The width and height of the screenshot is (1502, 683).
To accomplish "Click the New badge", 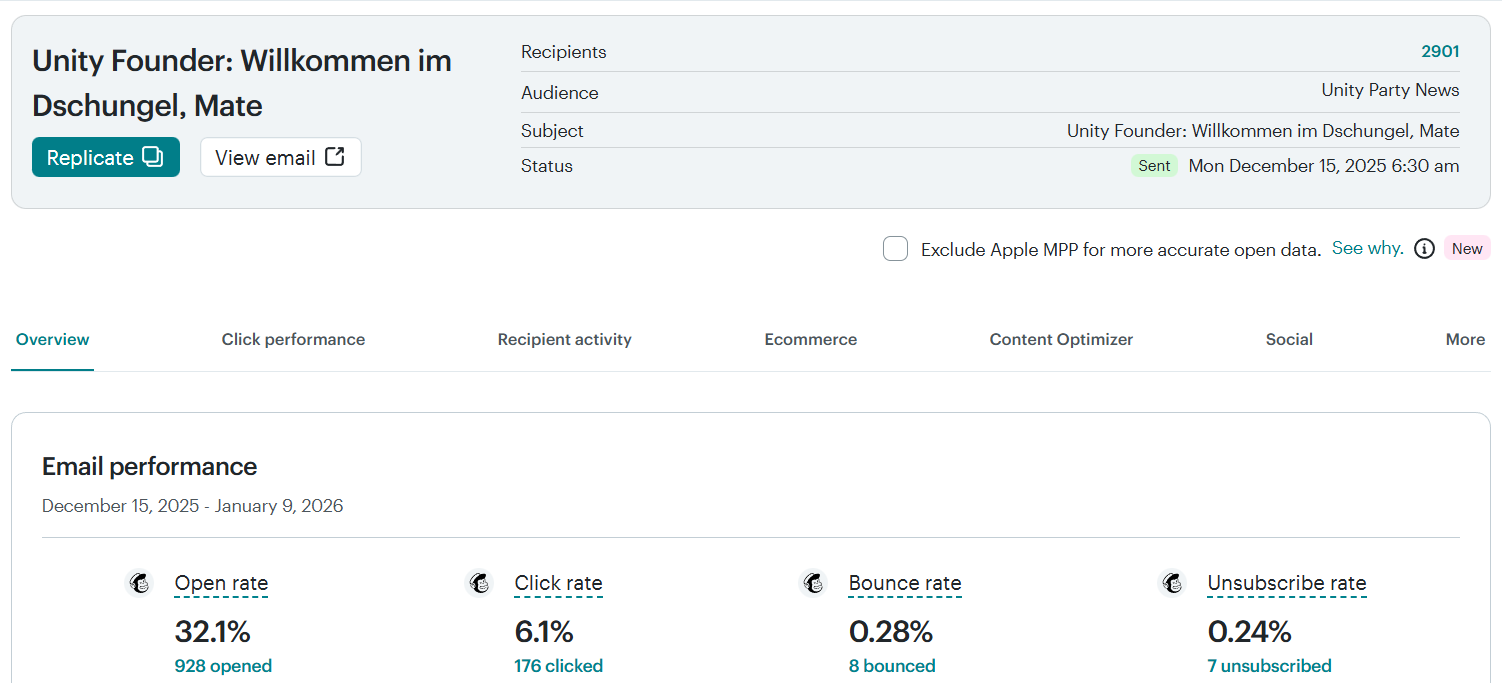I will 1467,249.
